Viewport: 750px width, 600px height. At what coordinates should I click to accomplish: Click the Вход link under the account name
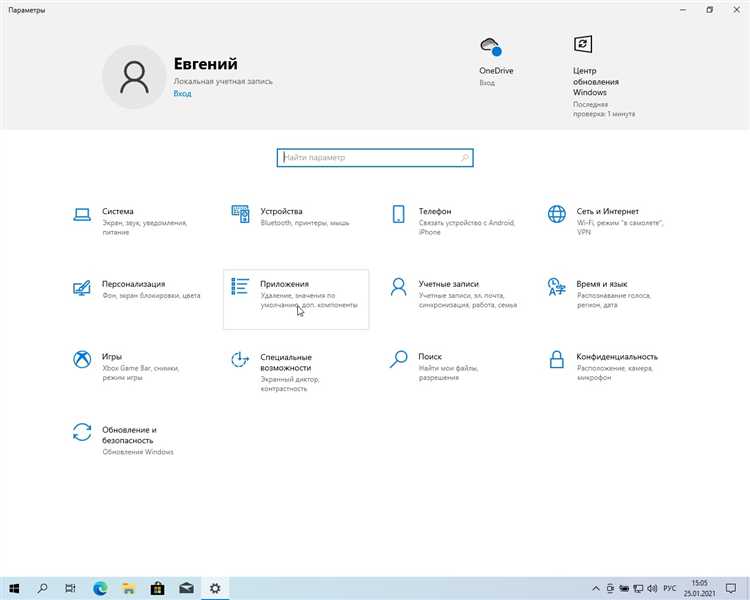pos(182,94)
